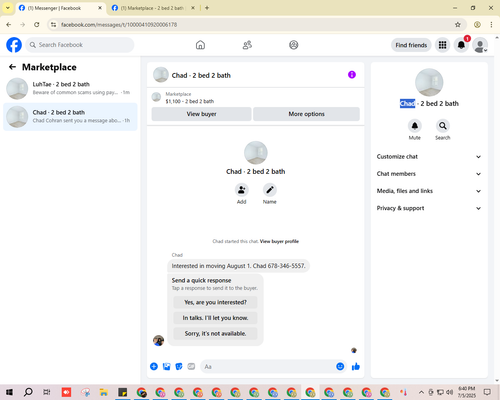Open a new Chrome tab
The image size is (500, 400).
[x=207, y=8]
